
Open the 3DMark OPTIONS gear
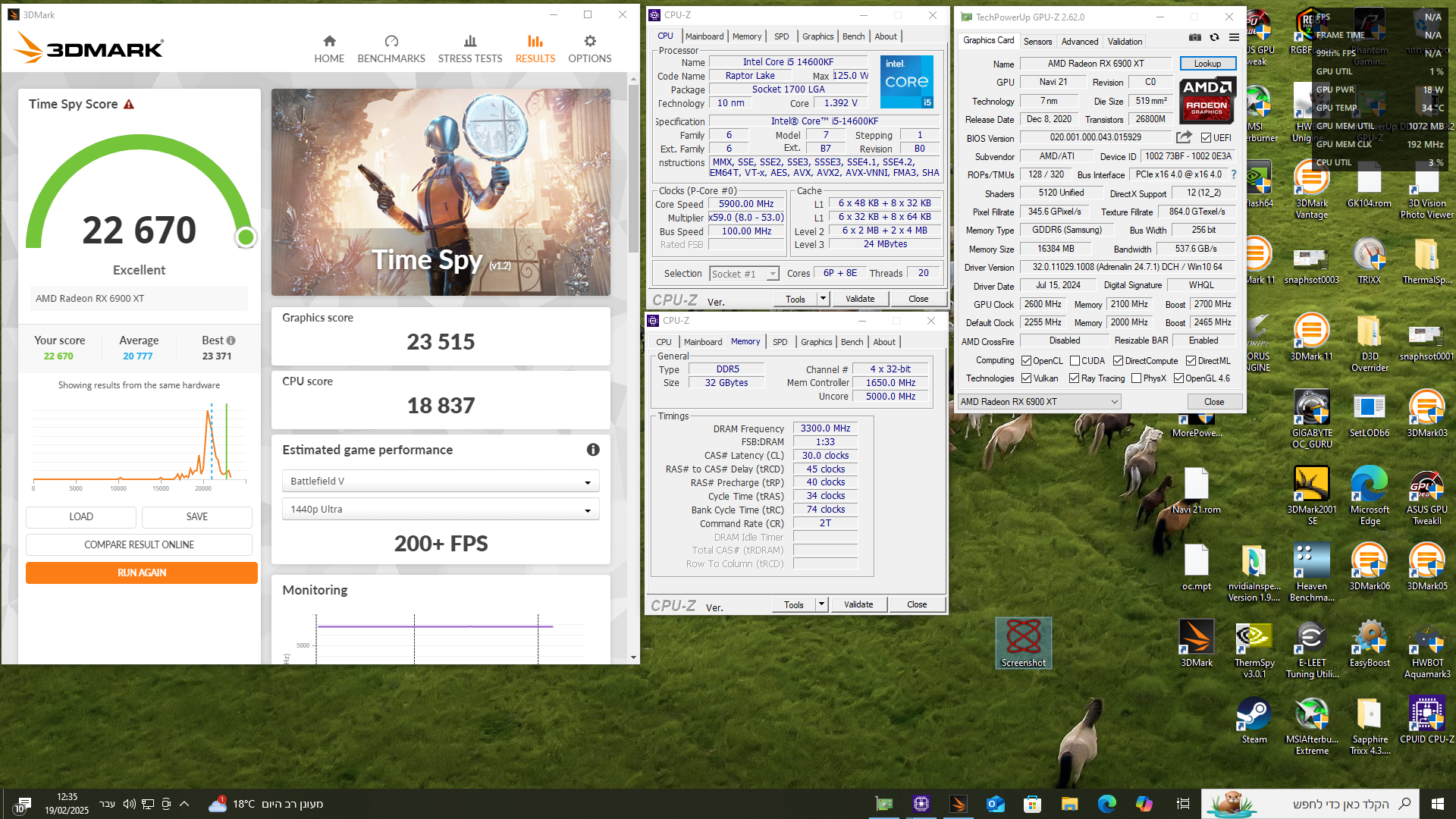point(590,49)
